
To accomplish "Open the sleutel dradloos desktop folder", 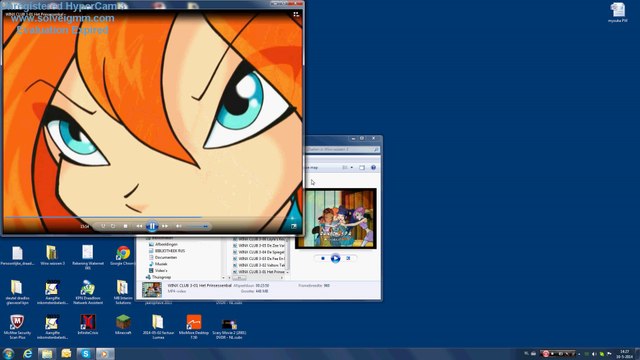I will click(x=17, y=292).
